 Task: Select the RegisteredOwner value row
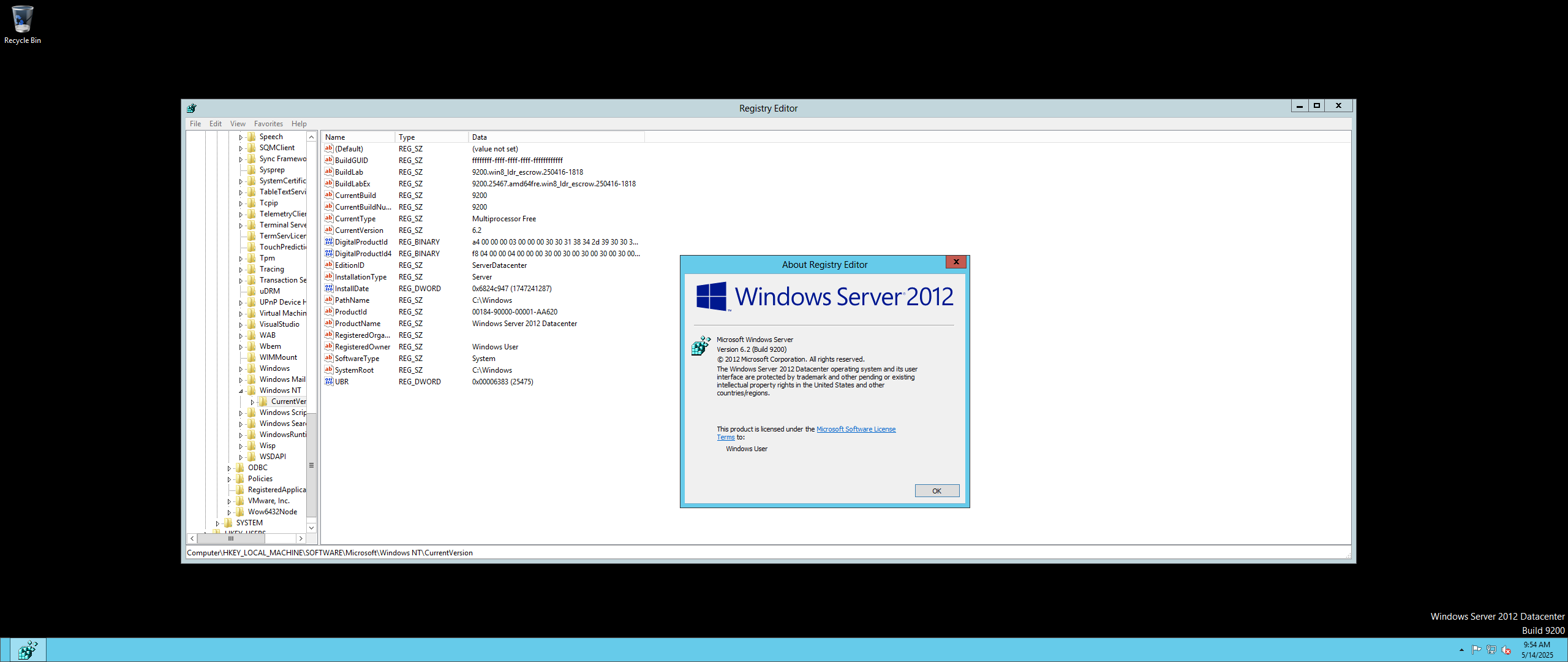484,347
